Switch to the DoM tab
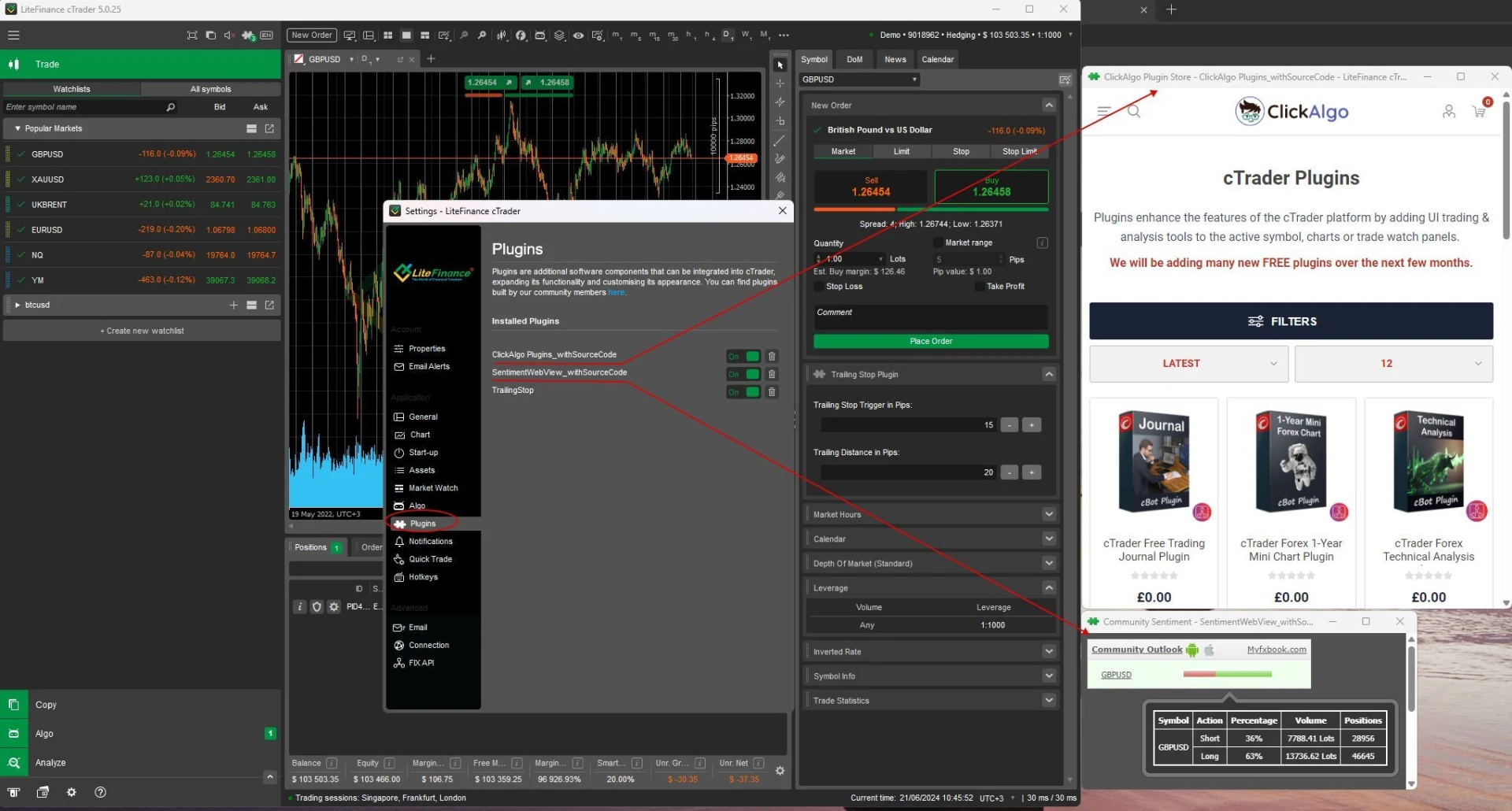 tap(854, 60)
